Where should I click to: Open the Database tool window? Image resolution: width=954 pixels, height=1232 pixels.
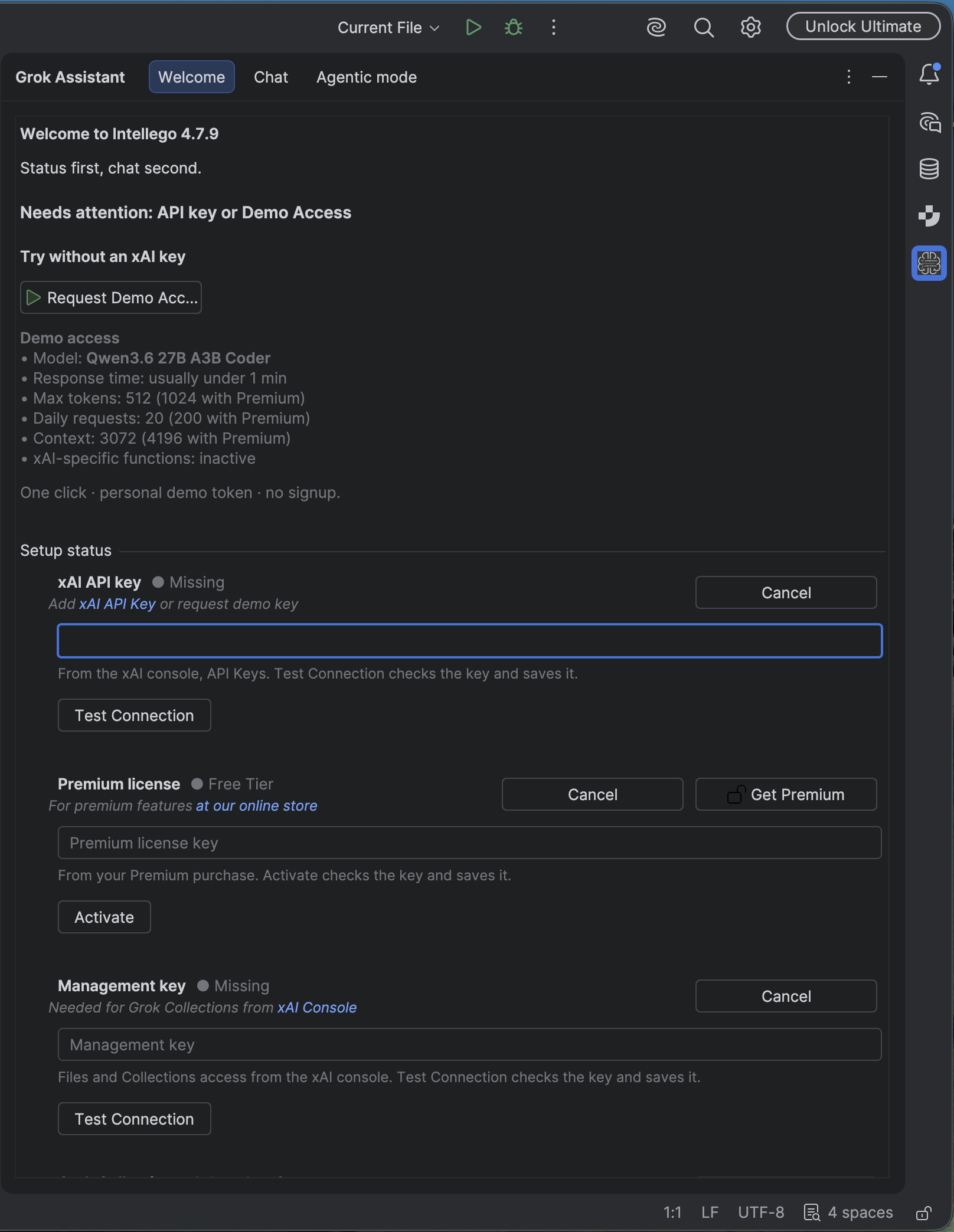click(929, 169)
